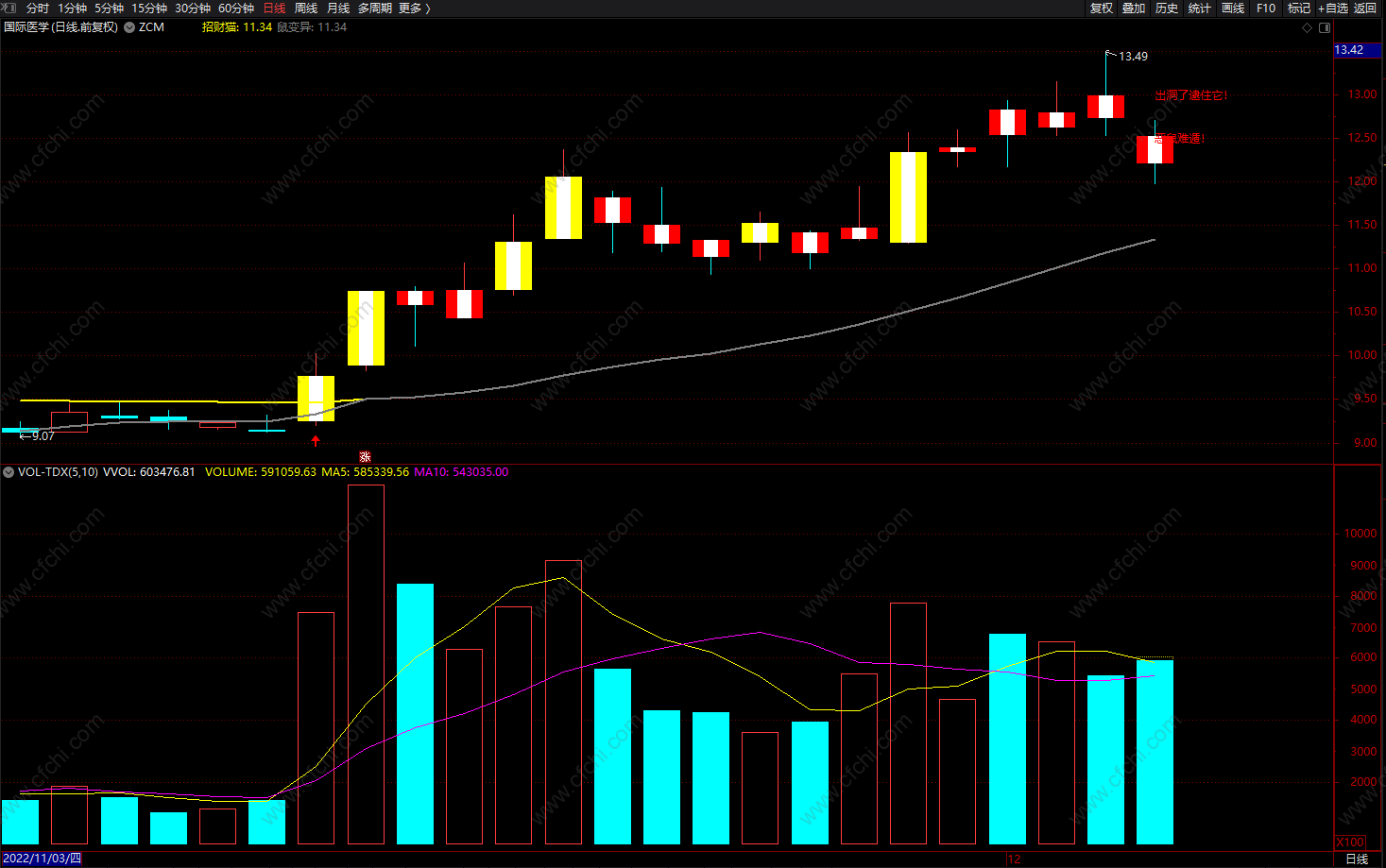
Task: Add stock via +自选 button
Action: (x=1333, y=9)
